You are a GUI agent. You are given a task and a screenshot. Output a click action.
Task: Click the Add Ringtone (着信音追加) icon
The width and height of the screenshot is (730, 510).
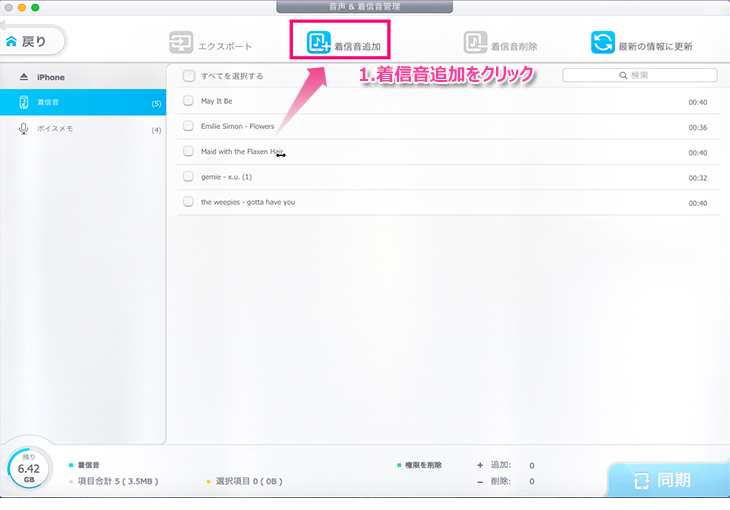[318, 42]
